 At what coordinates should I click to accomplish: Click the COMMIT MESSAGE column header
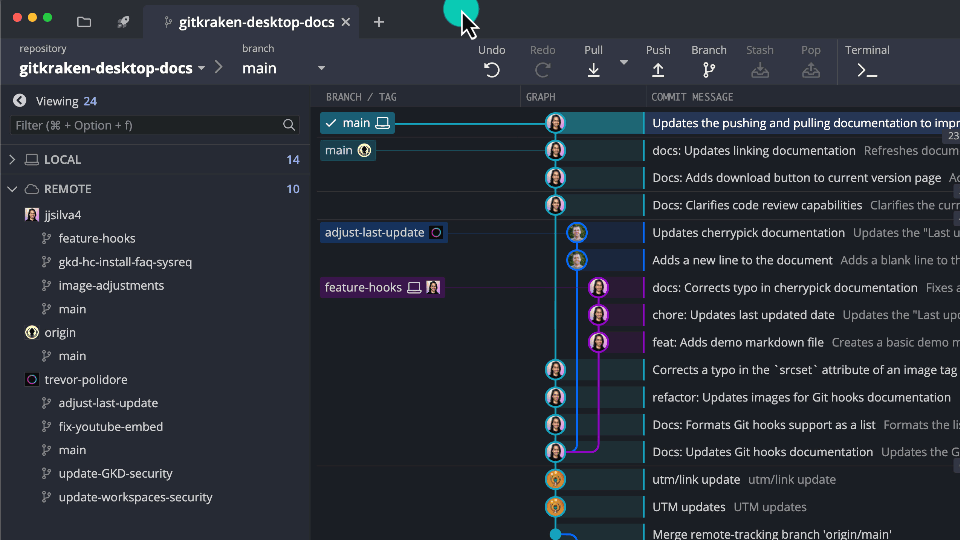692,97
